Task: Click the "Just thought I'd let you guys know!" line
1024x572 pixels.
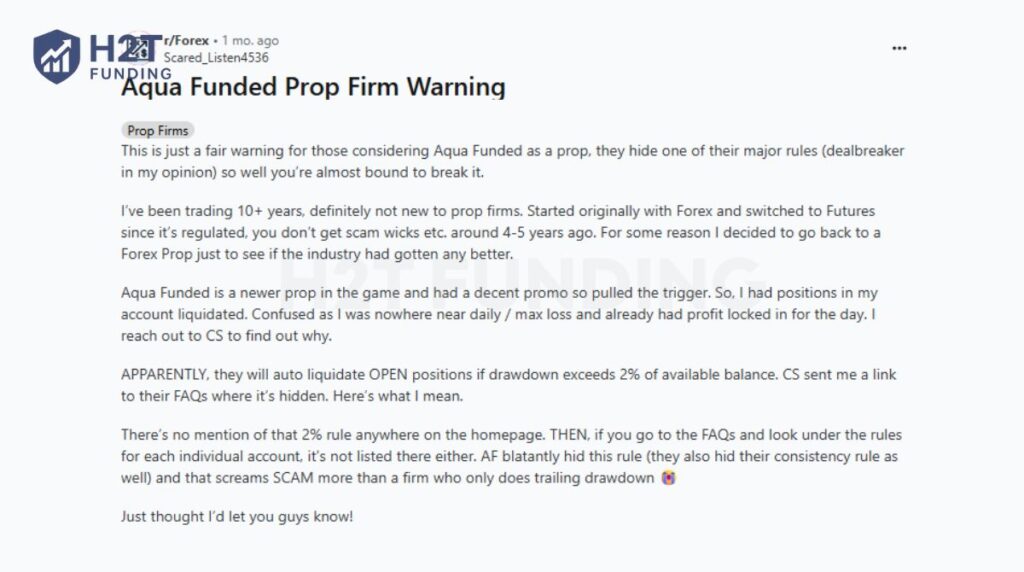Action: pyautogui.click(x=237, y=518)
